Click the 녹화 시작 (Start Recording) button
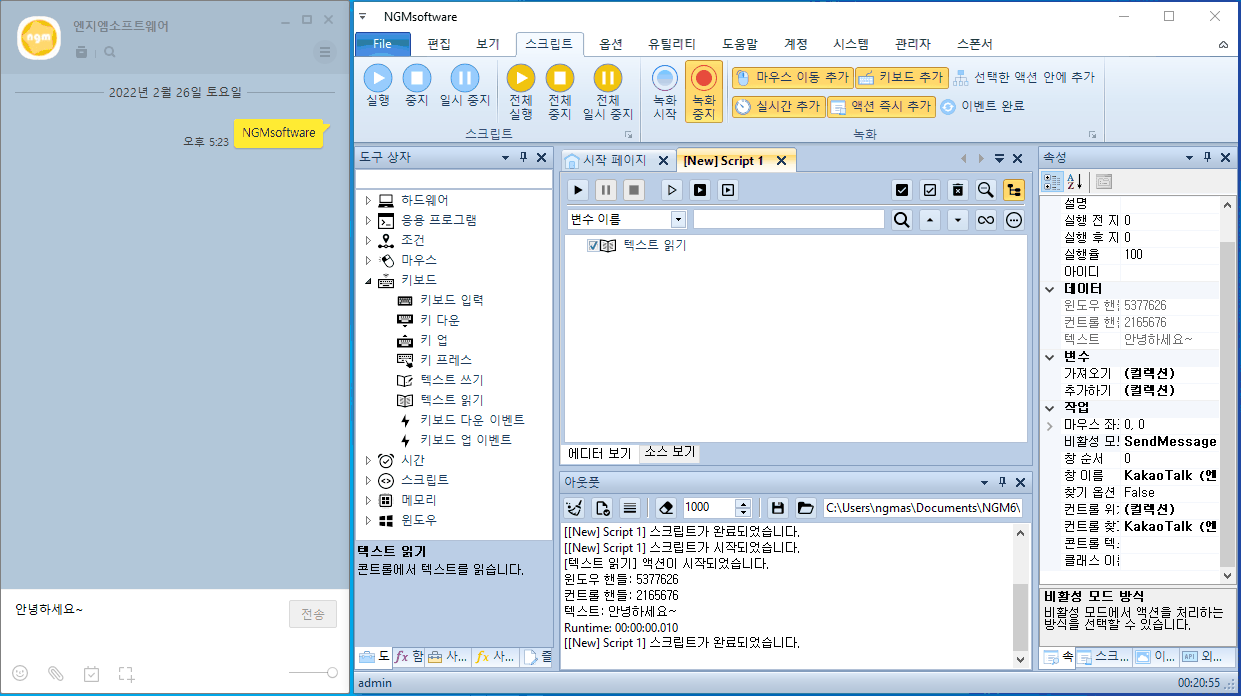 tap(665, 92)
